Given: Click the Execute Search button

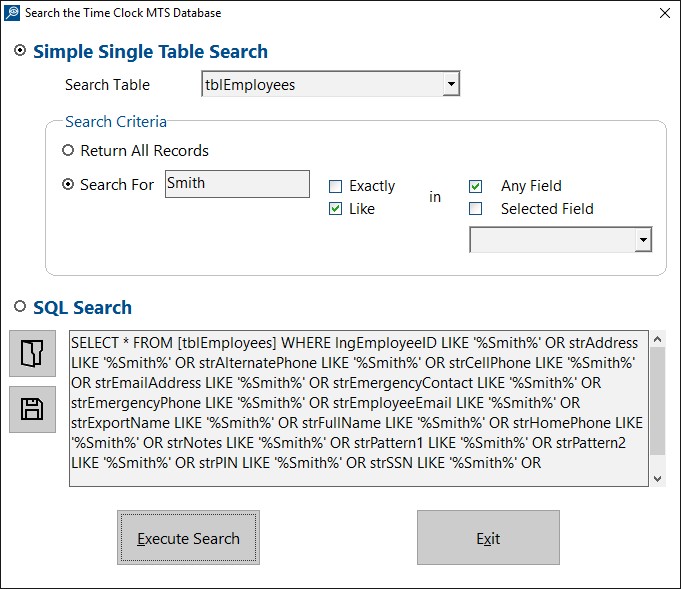Looking at the screenshot, I should (x=188, y=538).
